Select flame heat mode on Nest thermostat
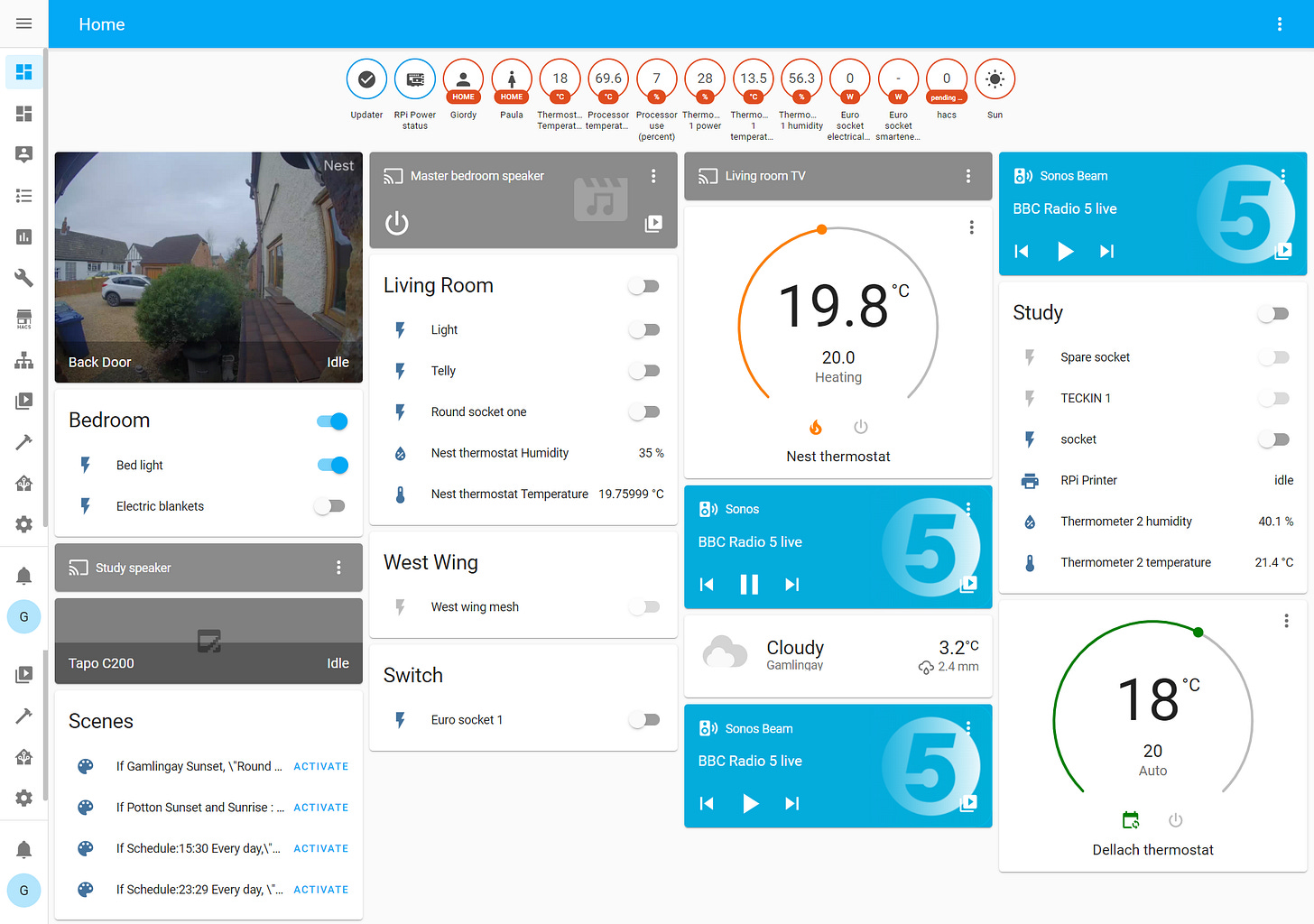The image size is (1314, 924). point(816,427)
